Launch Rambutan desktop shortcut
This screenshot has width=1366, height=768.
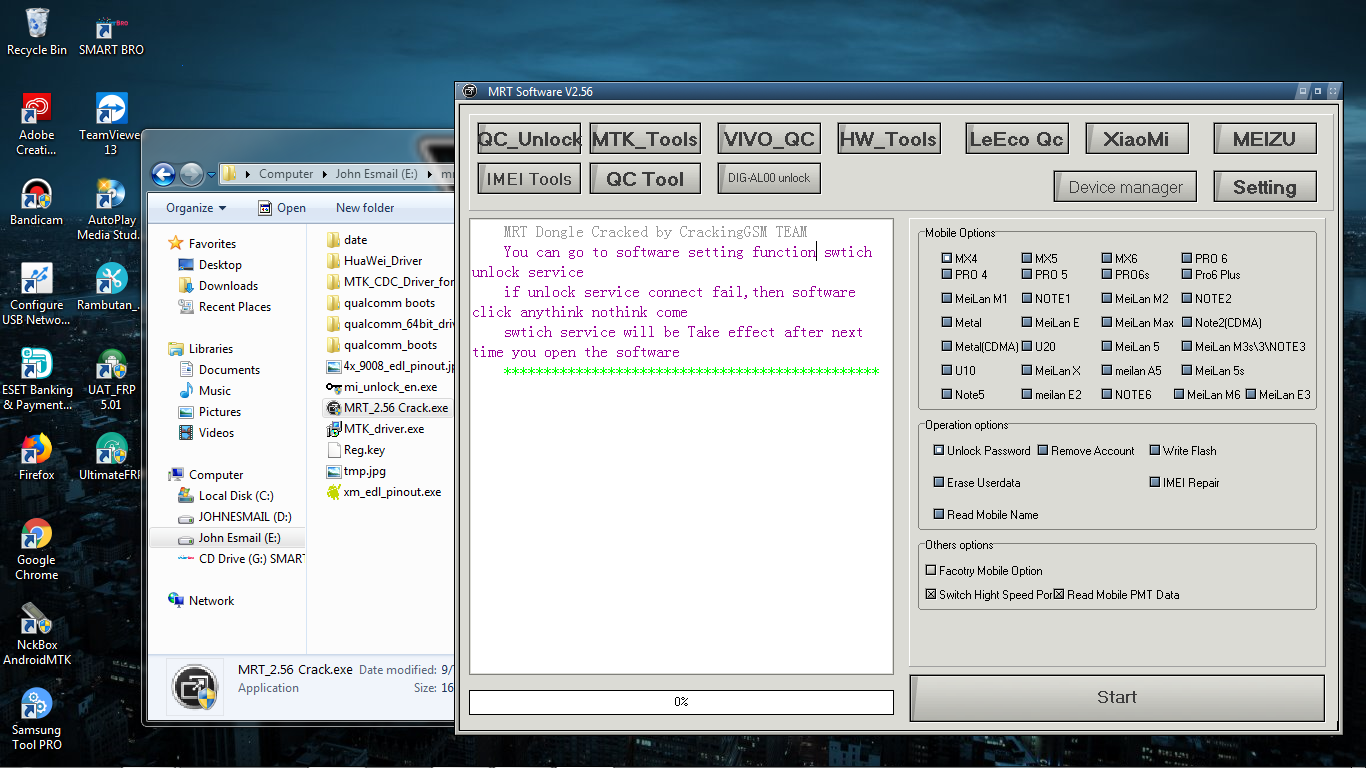pyautogui.click(x=111, y=287)
